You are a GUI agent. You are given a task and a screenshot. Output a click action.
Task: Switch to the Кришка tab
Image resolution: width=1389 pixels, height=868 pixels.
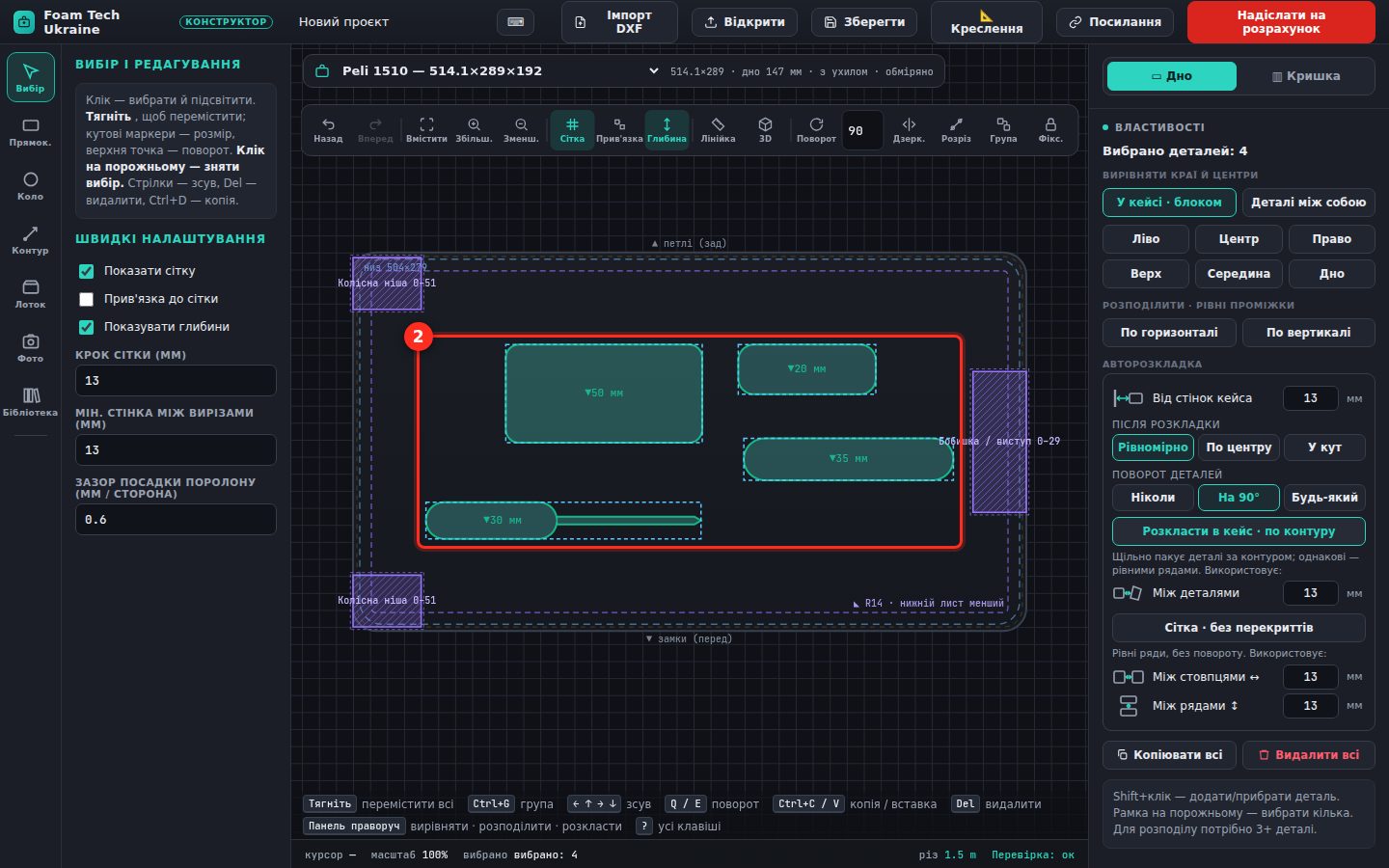pyautogui.click(x=1306, y=76)
